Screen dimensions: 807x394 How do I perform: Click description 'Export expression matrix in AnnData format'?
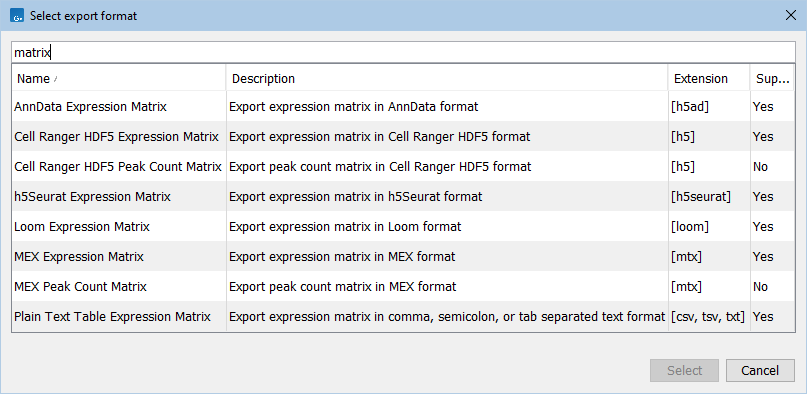click(x=354, y=106)
